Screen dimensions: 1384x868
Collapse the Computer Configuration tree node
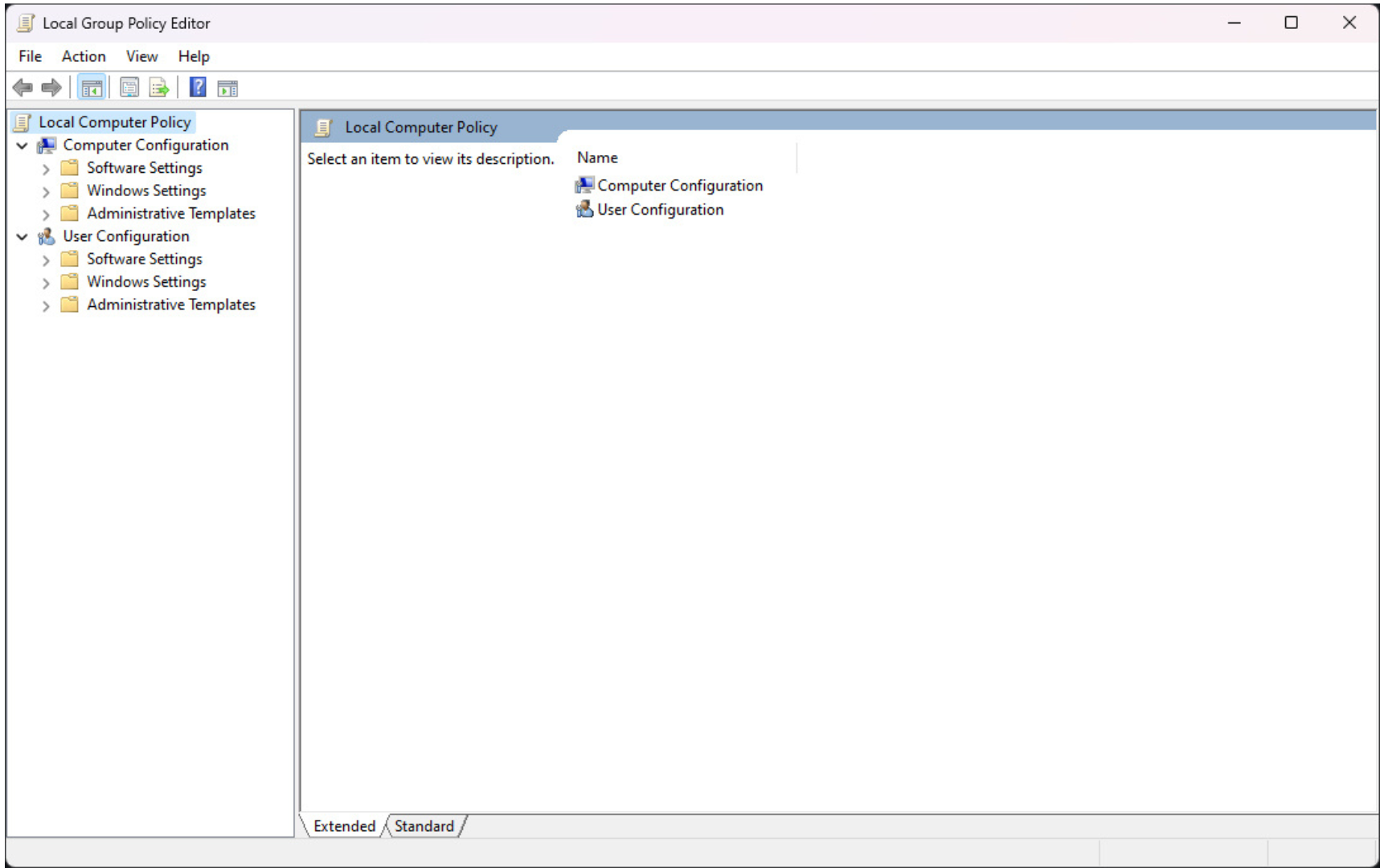pyautogui.click(x=22, y=145)
